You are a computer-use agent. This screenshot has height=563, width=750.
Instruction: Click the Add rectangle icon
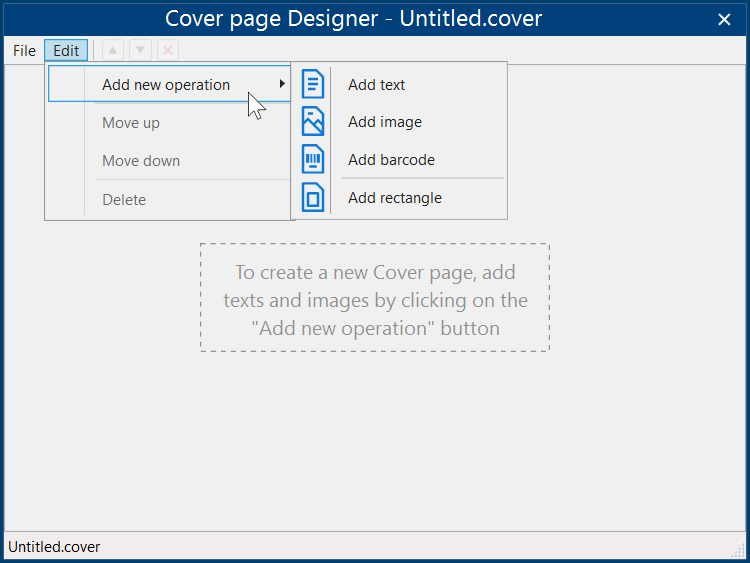pos(313,197)
